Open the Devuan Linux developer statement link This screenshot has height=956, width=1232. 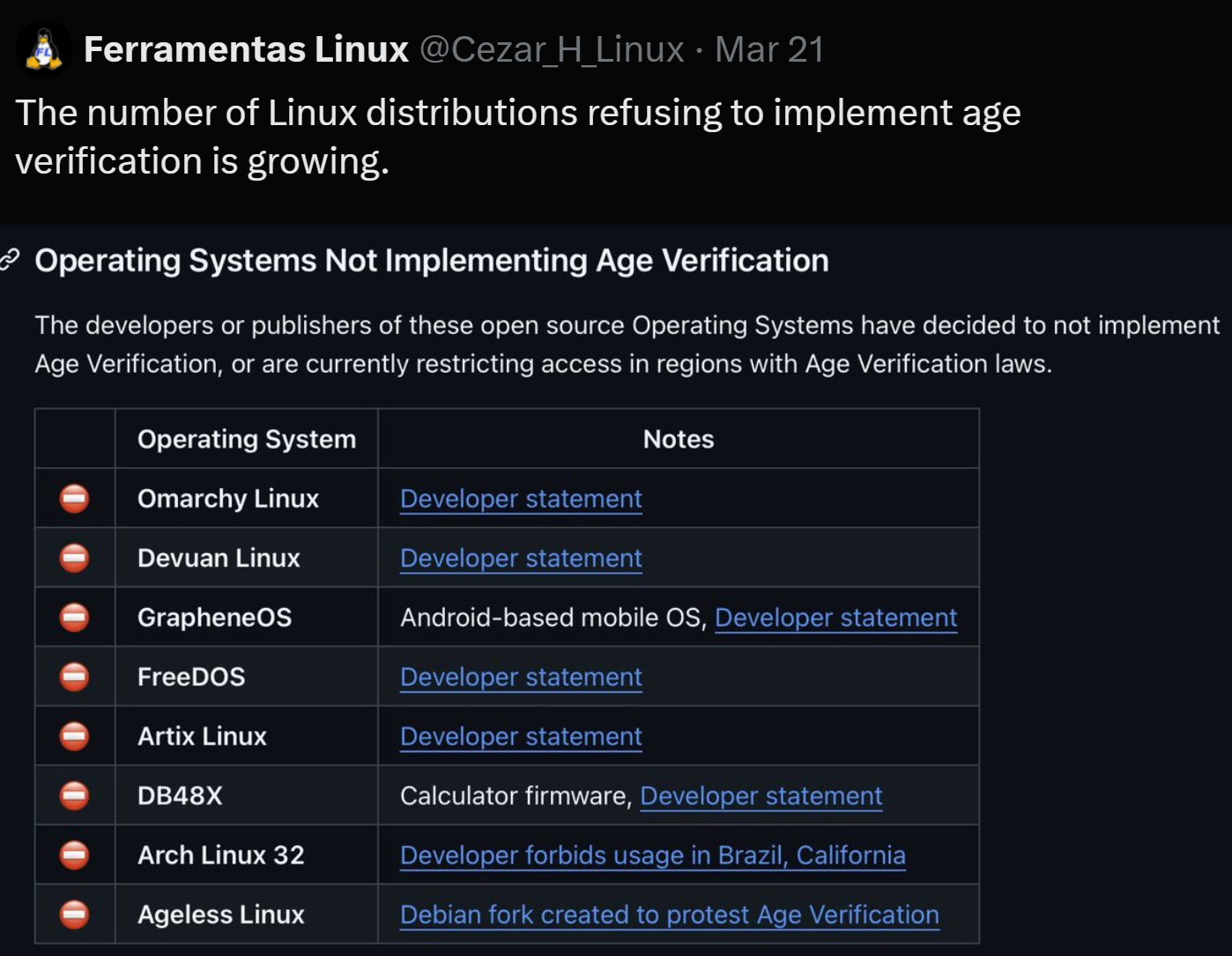coord(521,558)
